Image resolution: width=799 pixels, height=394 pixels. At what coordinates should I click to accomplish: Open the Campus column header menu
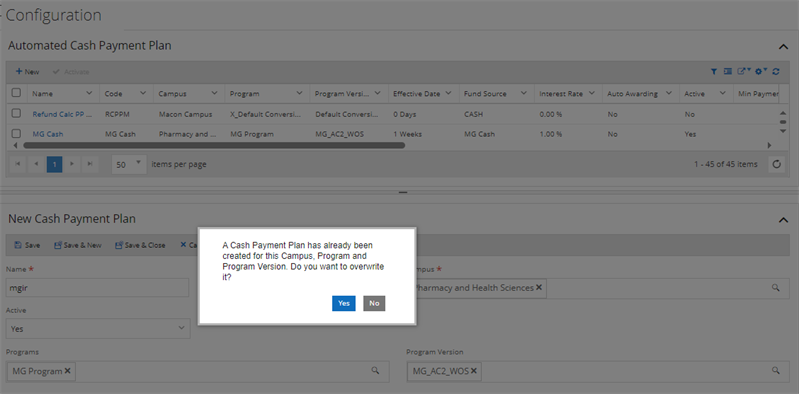pos(215,93)
